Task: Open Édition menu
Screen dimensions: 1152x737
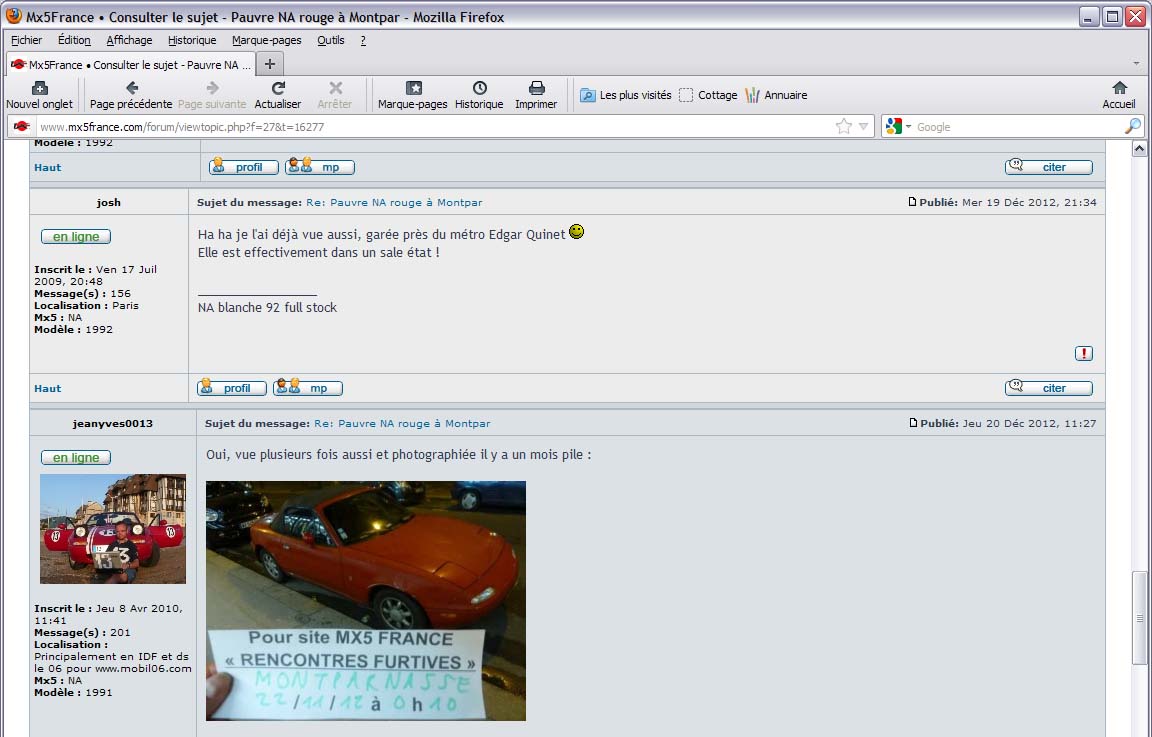Action: [74, 40]
